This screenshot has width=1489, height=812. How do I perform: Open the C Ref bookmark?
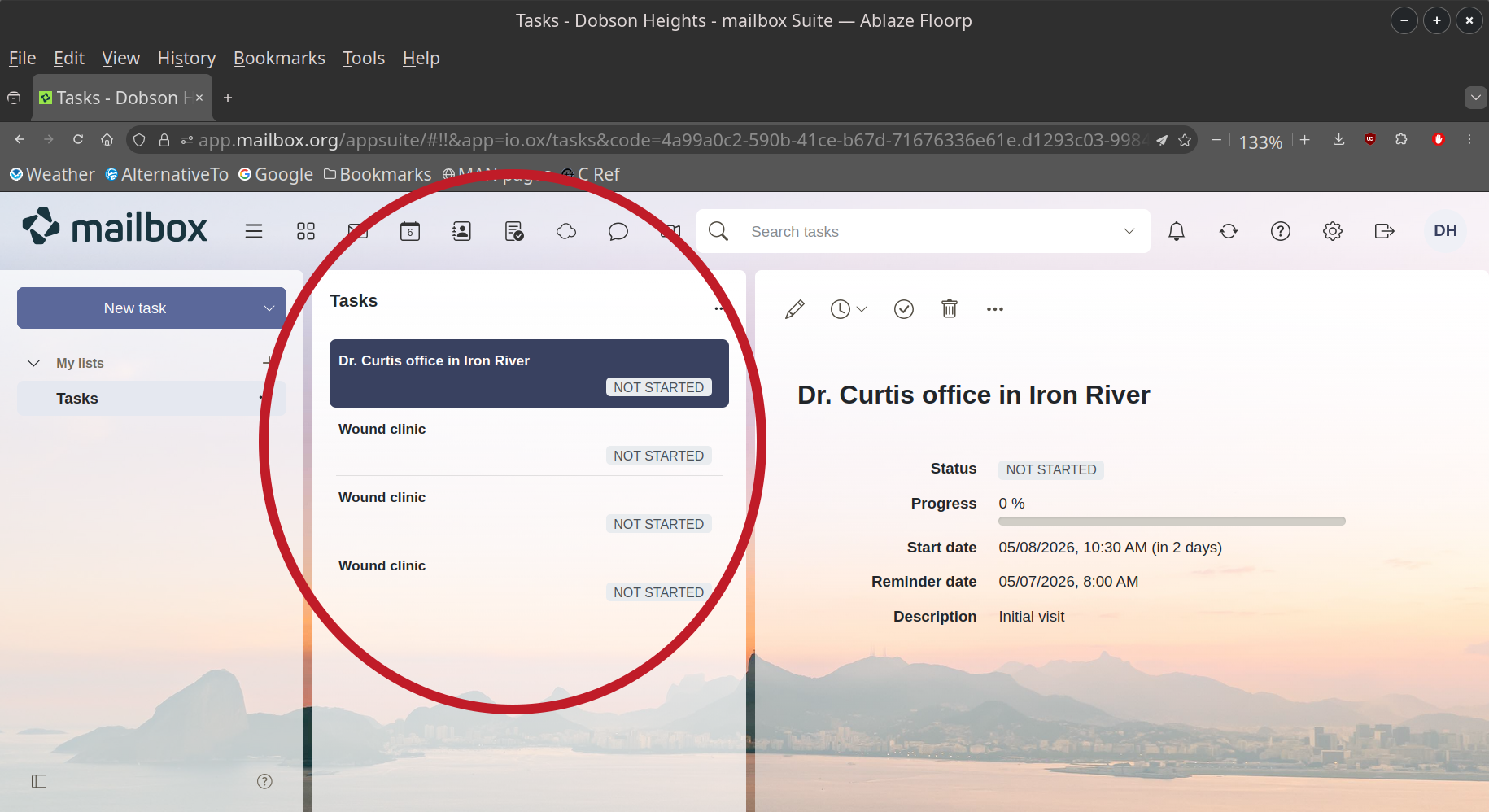click(591, 174)
